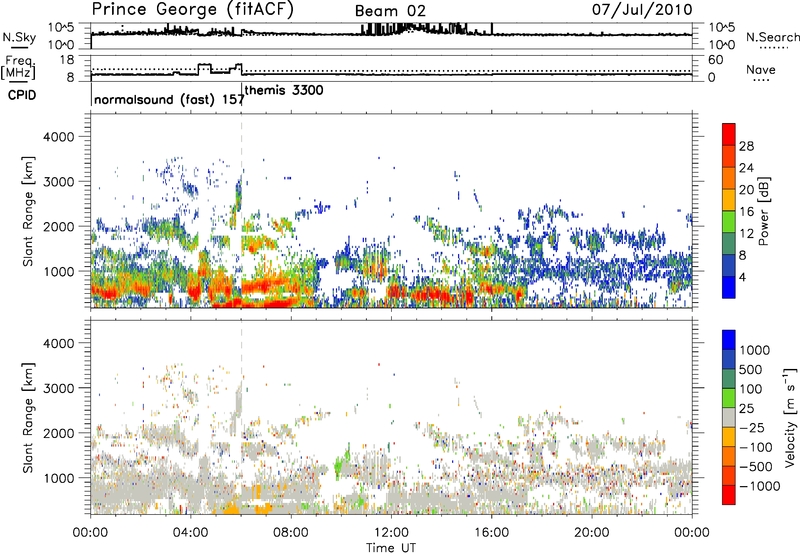Image resolution: width=800 pixels, height=554 pixels.
Task: Click the 'Freq. [MHz]' axis label
Action: point(18,67)
